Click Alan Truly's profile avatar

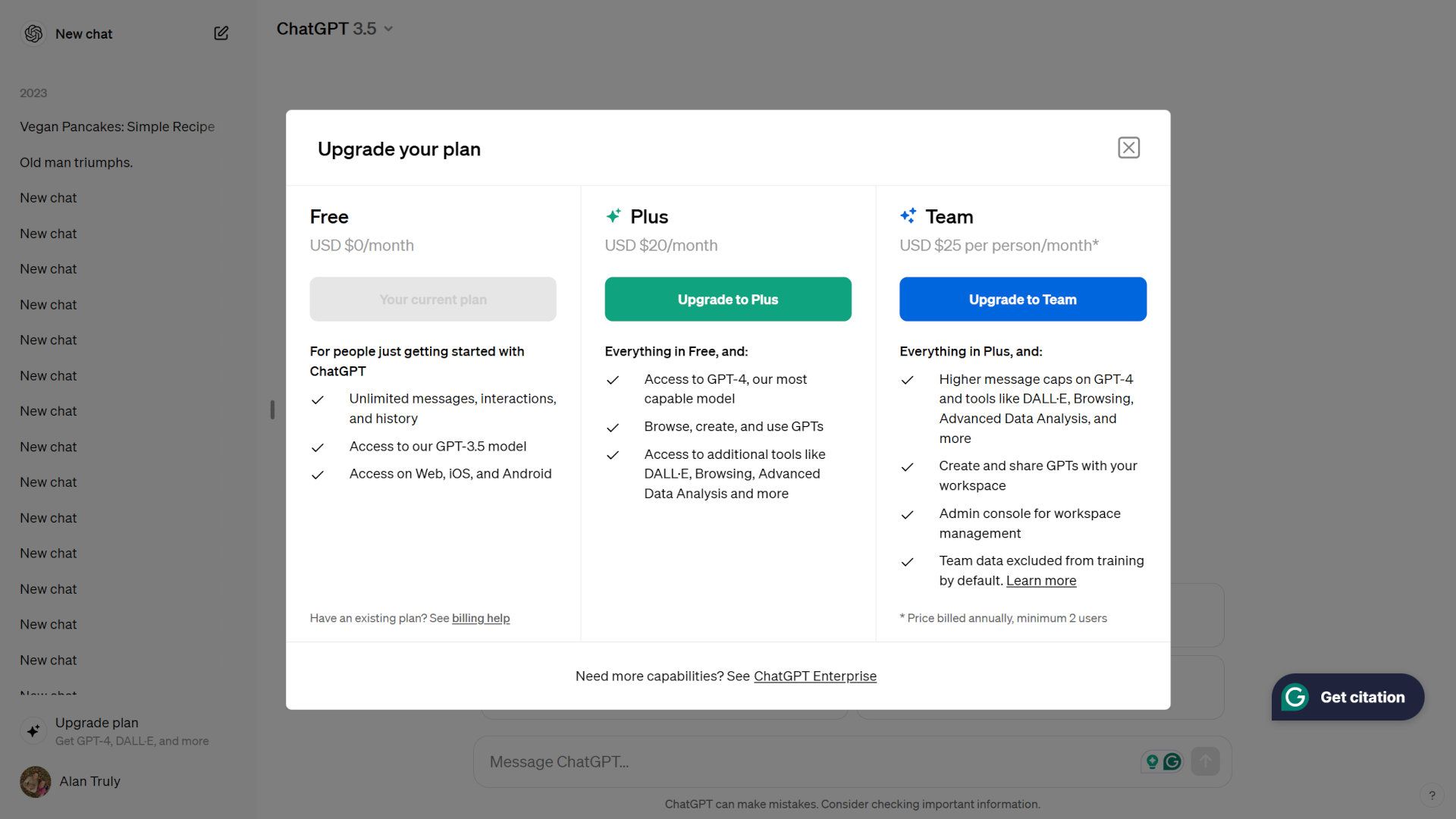[34, 782]
